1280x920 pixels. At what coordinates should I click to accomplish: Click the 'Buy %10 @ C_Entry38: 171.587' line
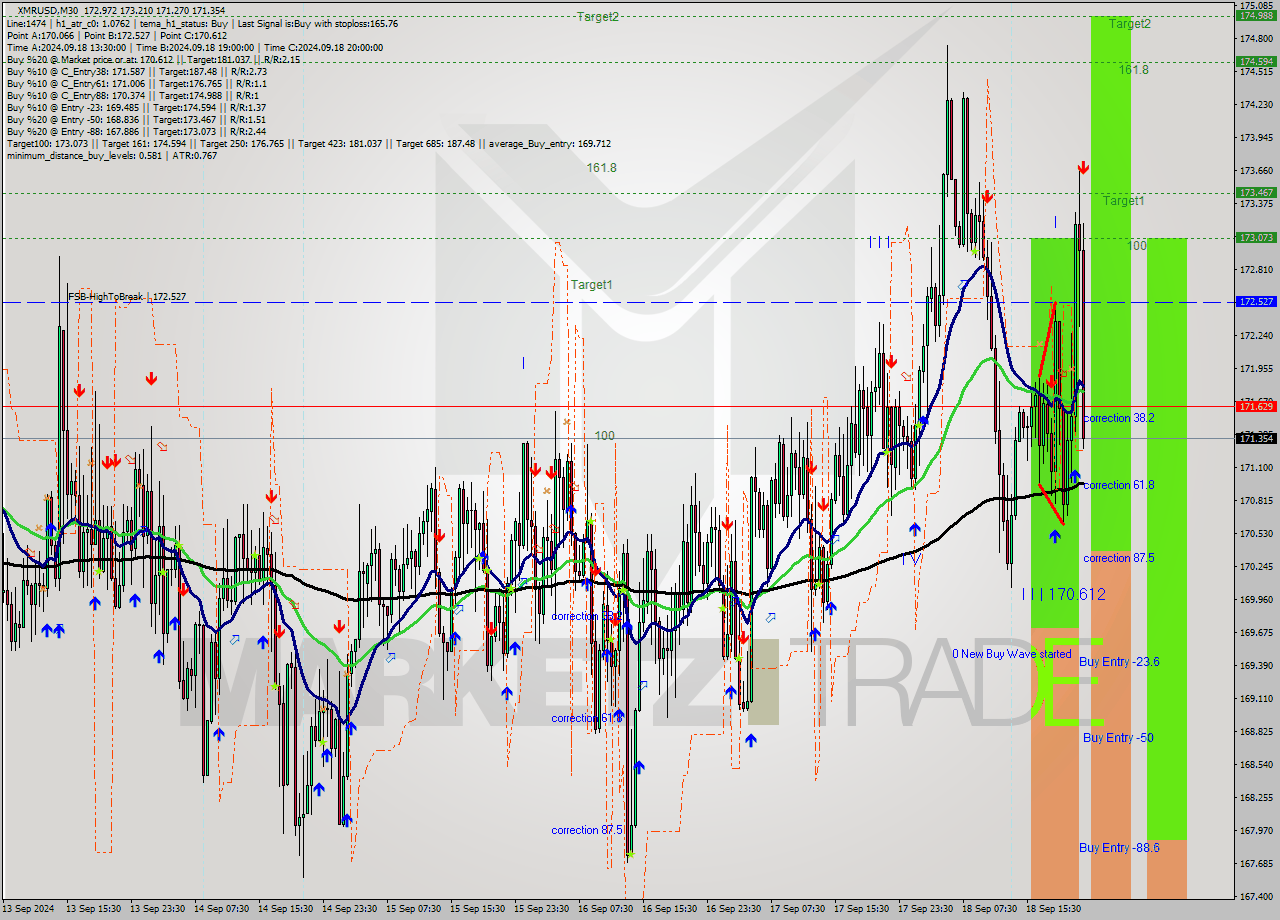point(135,71)
